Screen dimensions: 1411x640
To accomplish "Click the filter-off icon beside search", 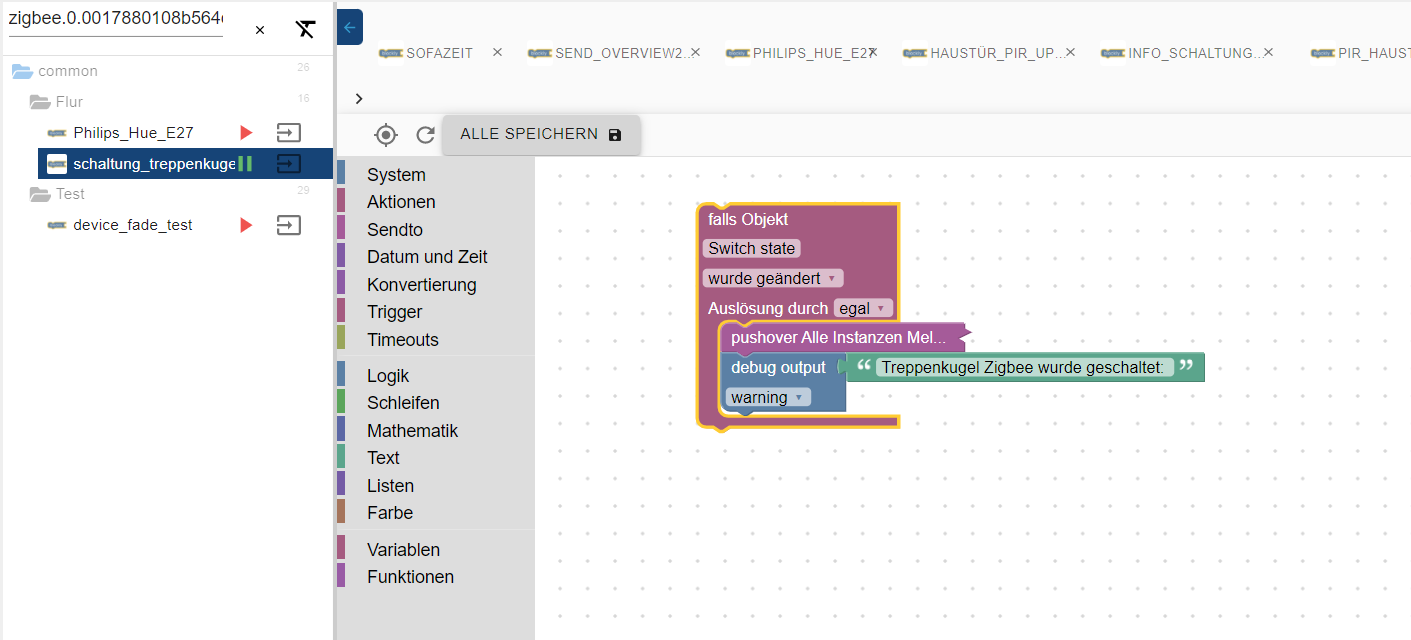I will (x=305, y=30).
